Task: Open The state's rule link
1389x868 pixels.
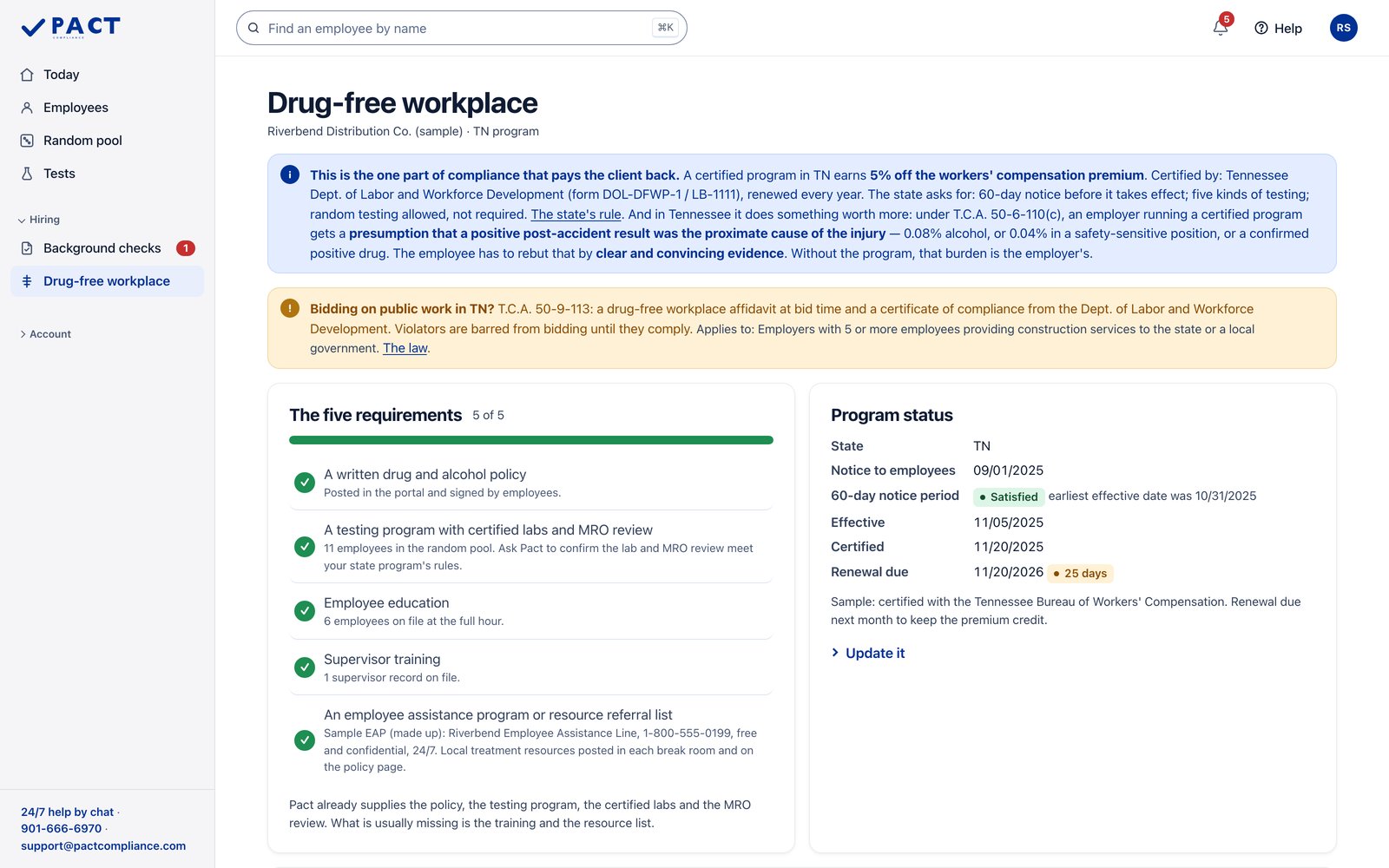Action: 576,214
